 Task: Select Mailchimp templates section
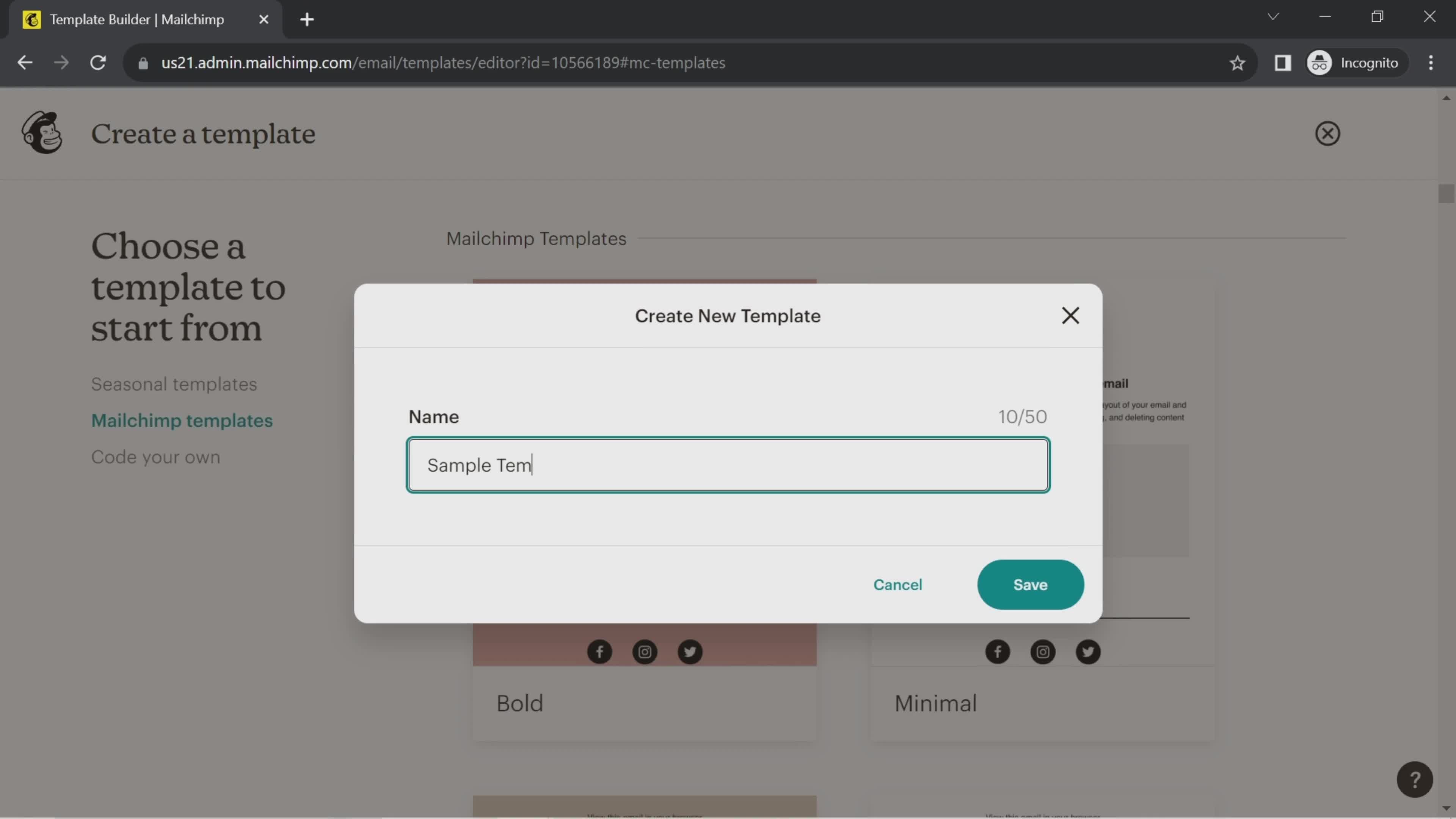point(182,420)
